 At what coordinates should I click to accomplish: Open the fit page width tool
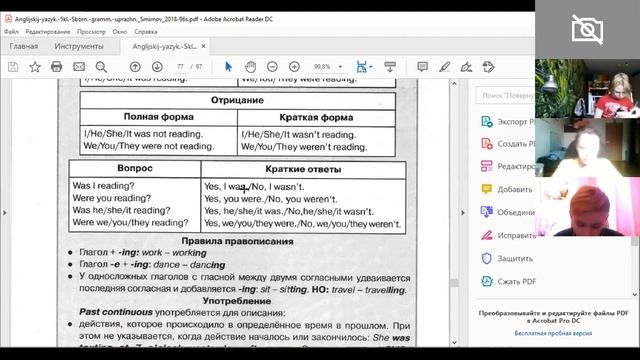(x=362, y=67)
